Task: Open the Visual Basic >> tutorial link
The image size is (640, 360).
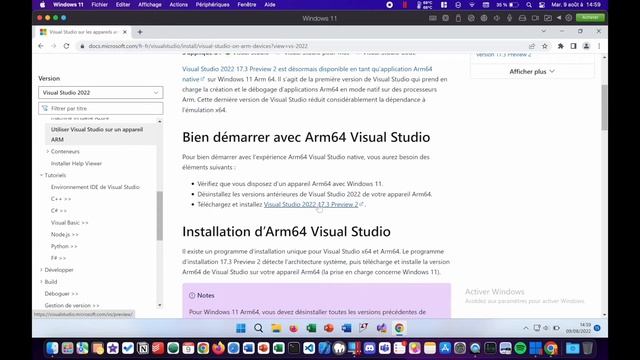Action: coord(69,222)
